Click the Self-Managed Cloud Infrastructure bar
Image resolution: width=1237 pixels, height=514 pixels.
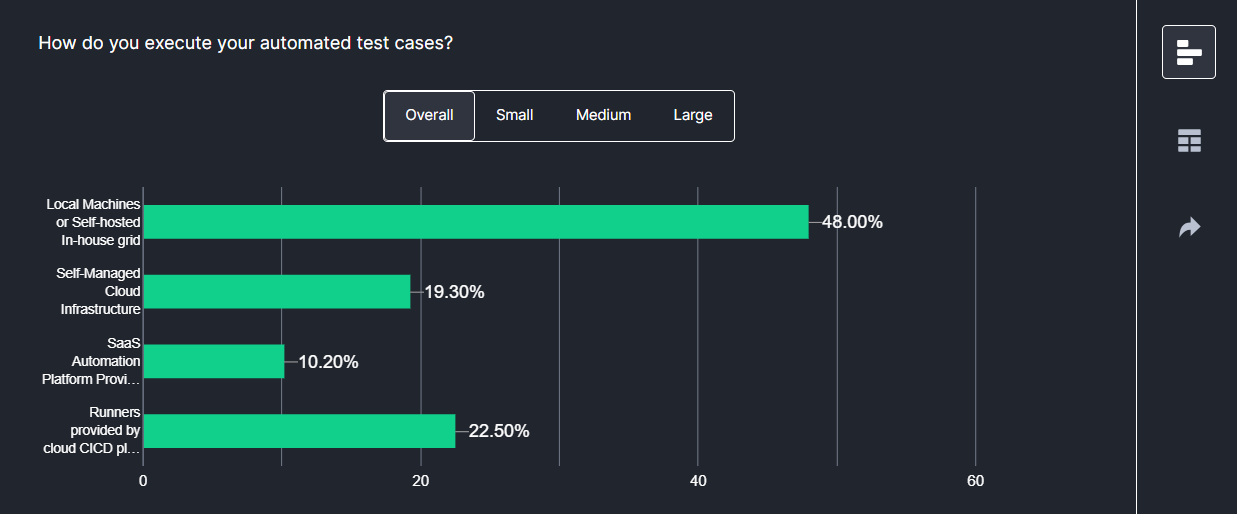277,292
